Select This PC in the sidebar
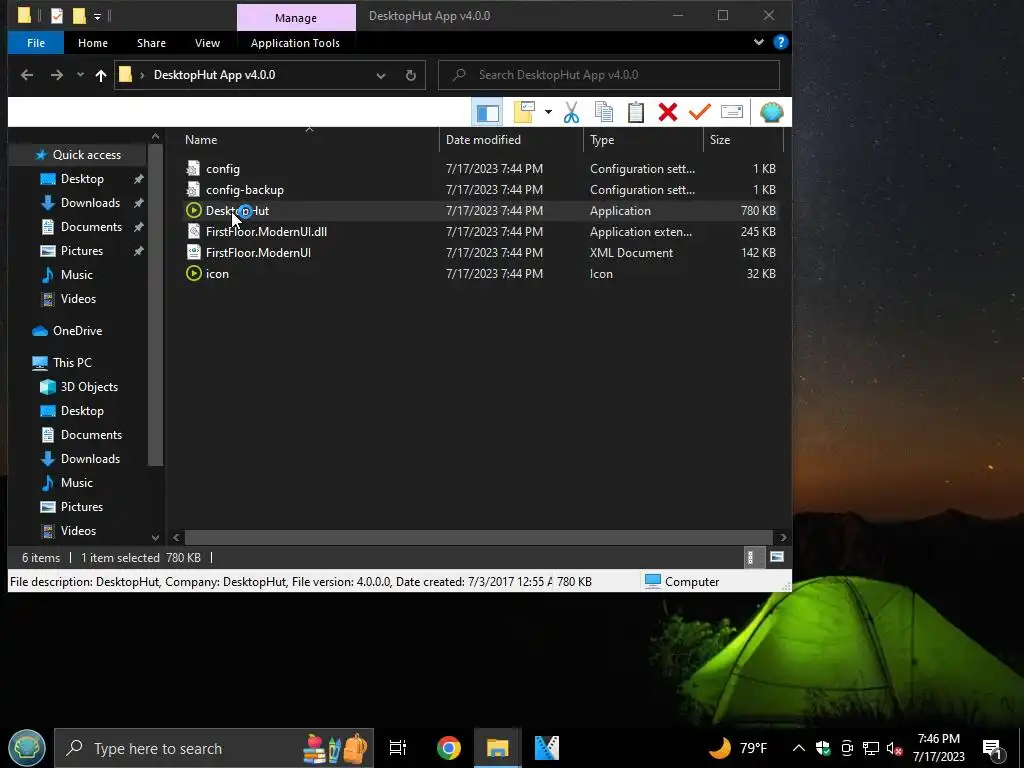Image resolution: width=1024 pixels, height=768 pixels. click(72, 362)
